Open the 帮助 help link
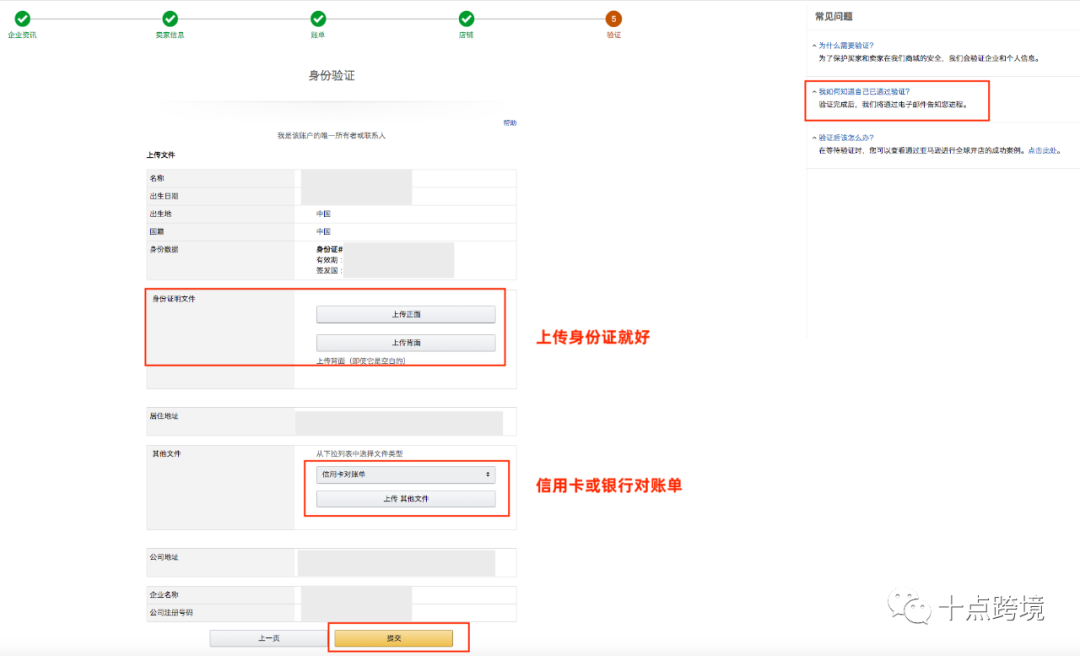This screenshot has width=1080, height=656. point(510,123)
